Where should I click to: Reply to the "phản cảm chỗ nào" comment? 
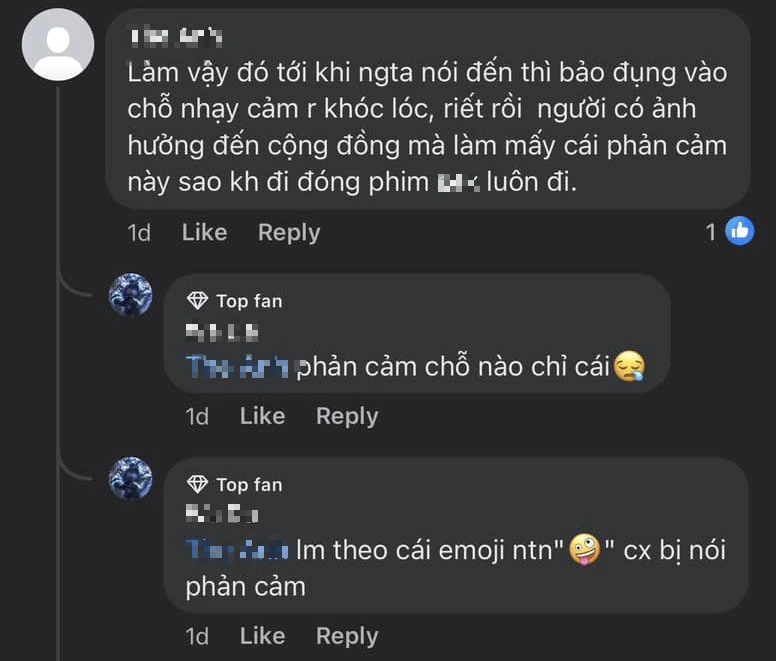pyautogui.click(x=347, y=416)
